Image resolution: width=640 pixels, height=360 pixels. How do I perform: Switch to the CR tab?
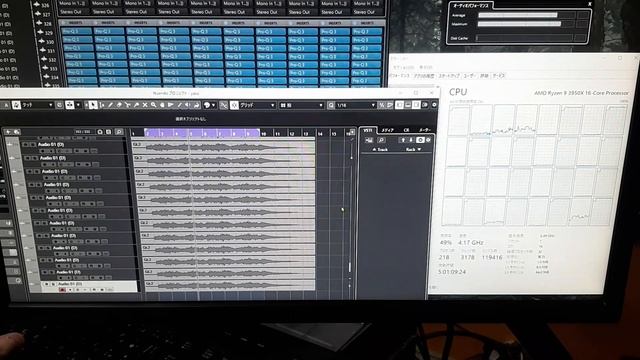(406, 130)
